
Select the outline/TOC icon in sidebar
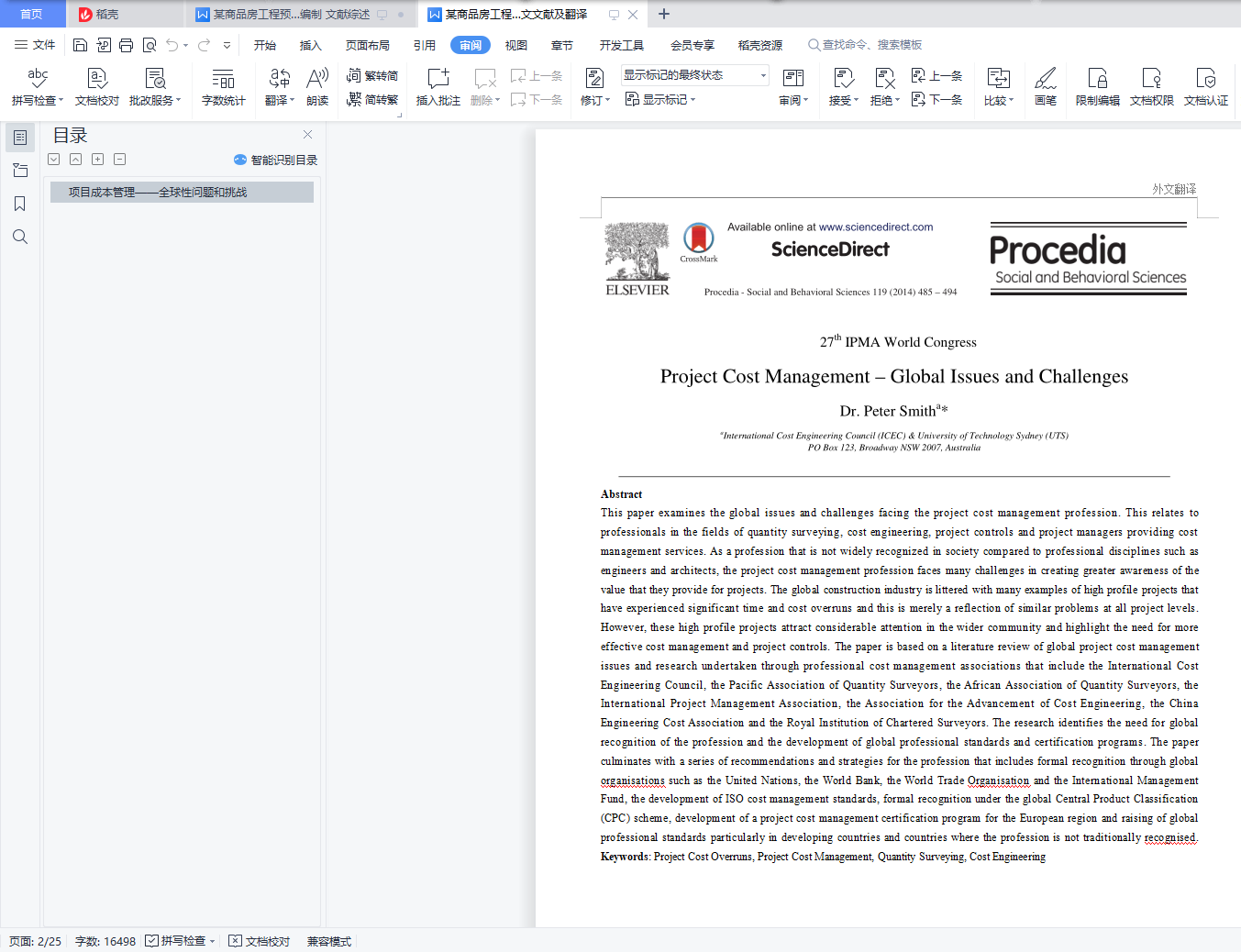(x=20, y=138)
